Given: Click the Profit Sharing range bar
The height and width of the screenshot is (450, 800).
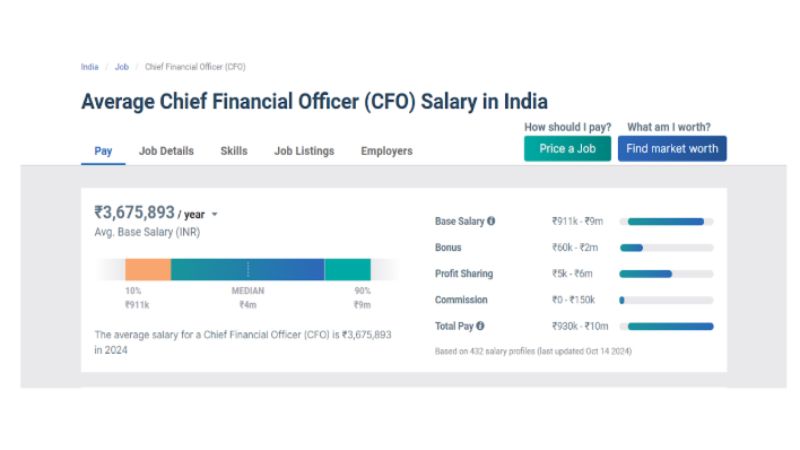Looking at the screenshot, I should (x=666, y=273).
